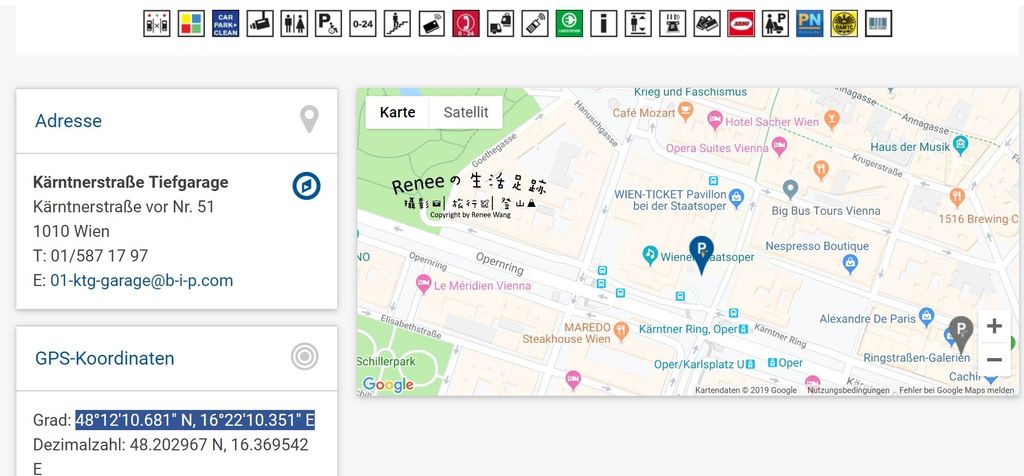Click the Car Park + Clean icon
Viewport: 1024px width, 476px height.
click(x=225, y=24)
